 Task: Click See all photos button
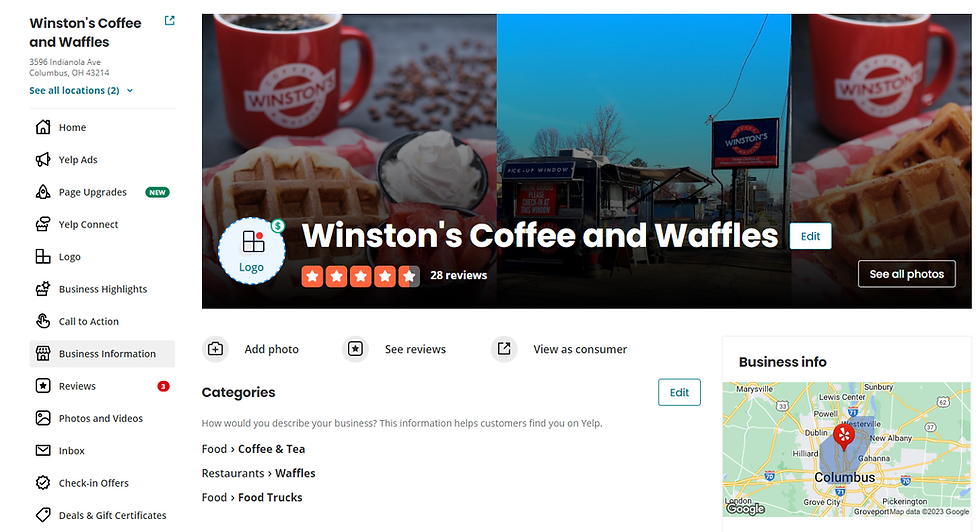pyautogui.click(x=906, y=274)
